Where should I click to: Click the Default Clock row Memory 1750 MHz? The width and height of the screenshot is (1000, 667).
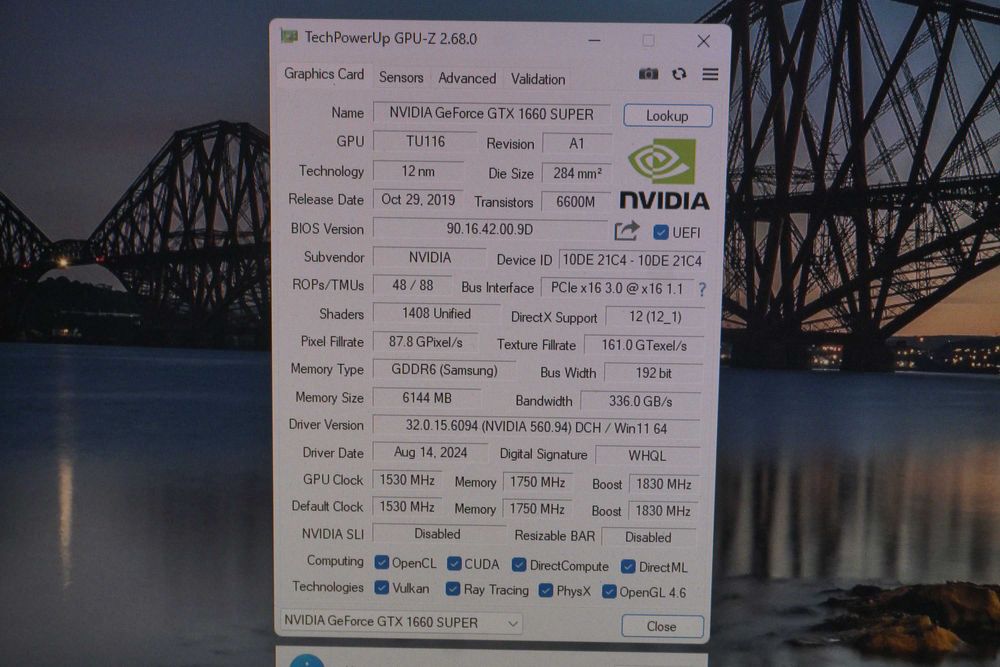point(537,509)
